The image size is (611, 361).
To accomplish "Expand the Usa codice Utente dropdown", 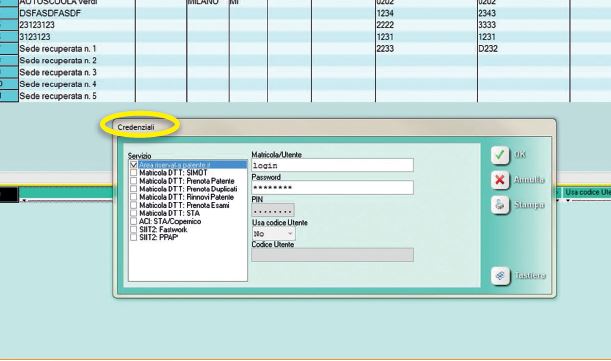I will click(274, 234).
